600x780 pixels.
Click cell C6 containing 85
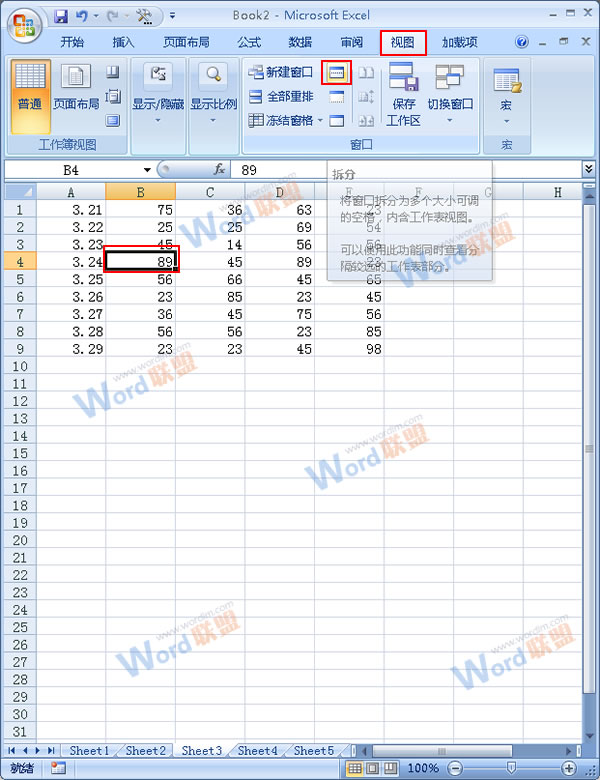click(x=210, y=297)
